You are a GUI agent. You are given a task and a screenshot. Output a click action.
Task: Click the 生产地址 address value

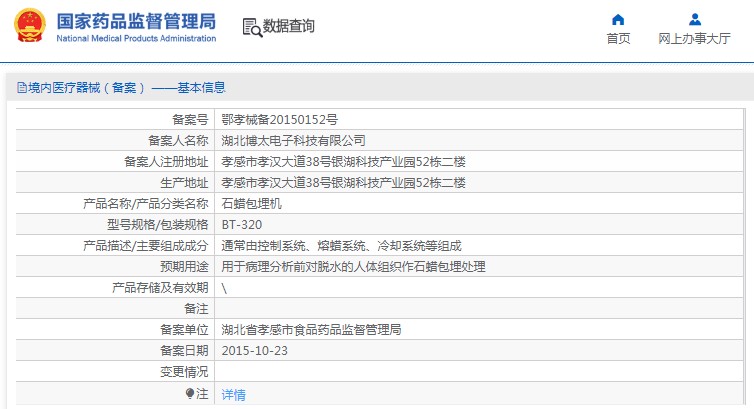[343, 183]
